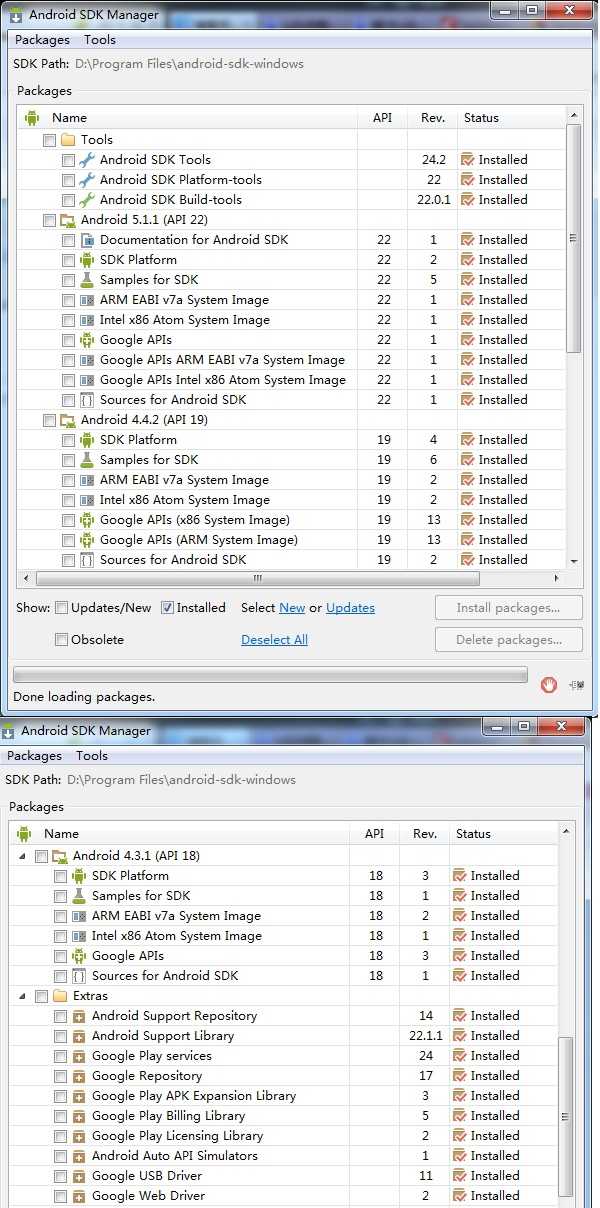The height and width of the screenshot is (1208, 600).
Task: Select the Google APIs (ARM System Image) text
Action: 199,540
